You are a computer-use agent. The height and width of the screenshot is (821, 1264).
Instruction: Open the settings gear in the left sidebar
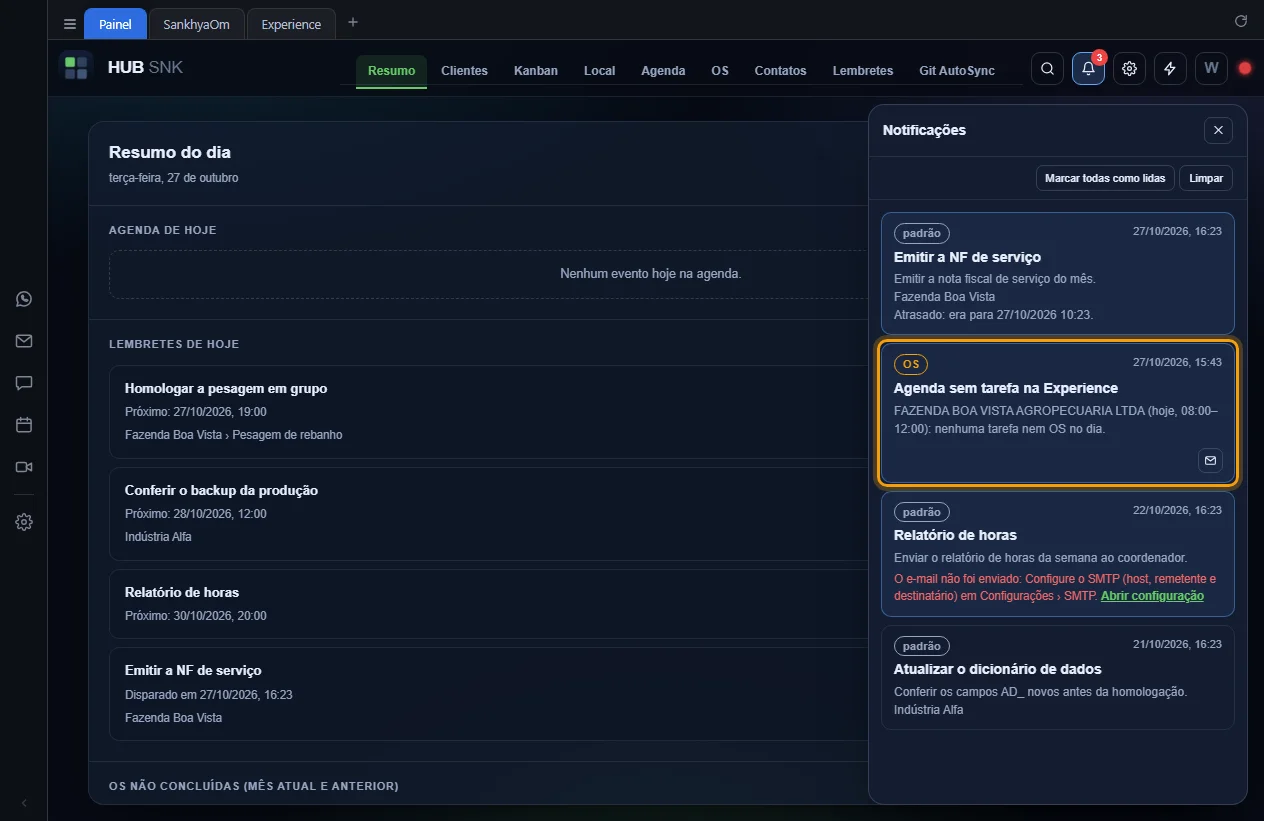click(x=24, y=522)
